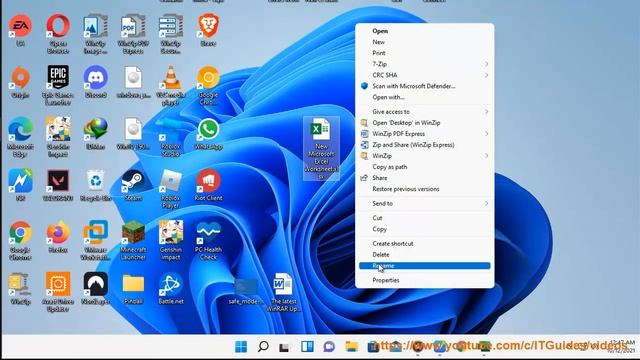Open Chat from the taskbar
The image size is (640, 360).
pos(329,347)
